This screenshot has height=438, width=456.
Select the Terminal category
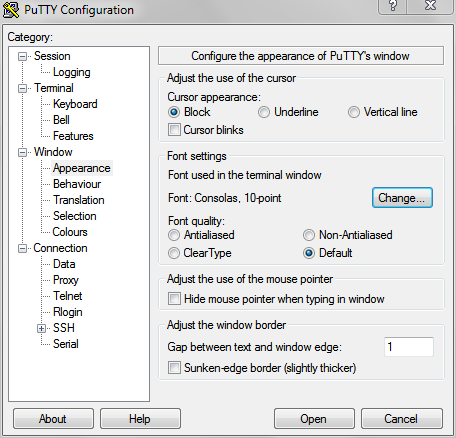click(x=54, y=88)
